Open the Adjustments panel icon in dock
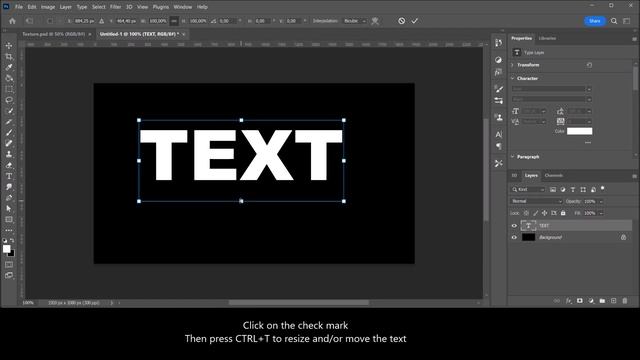Screen dimensions: 640x360 click(x=498, y=60)
